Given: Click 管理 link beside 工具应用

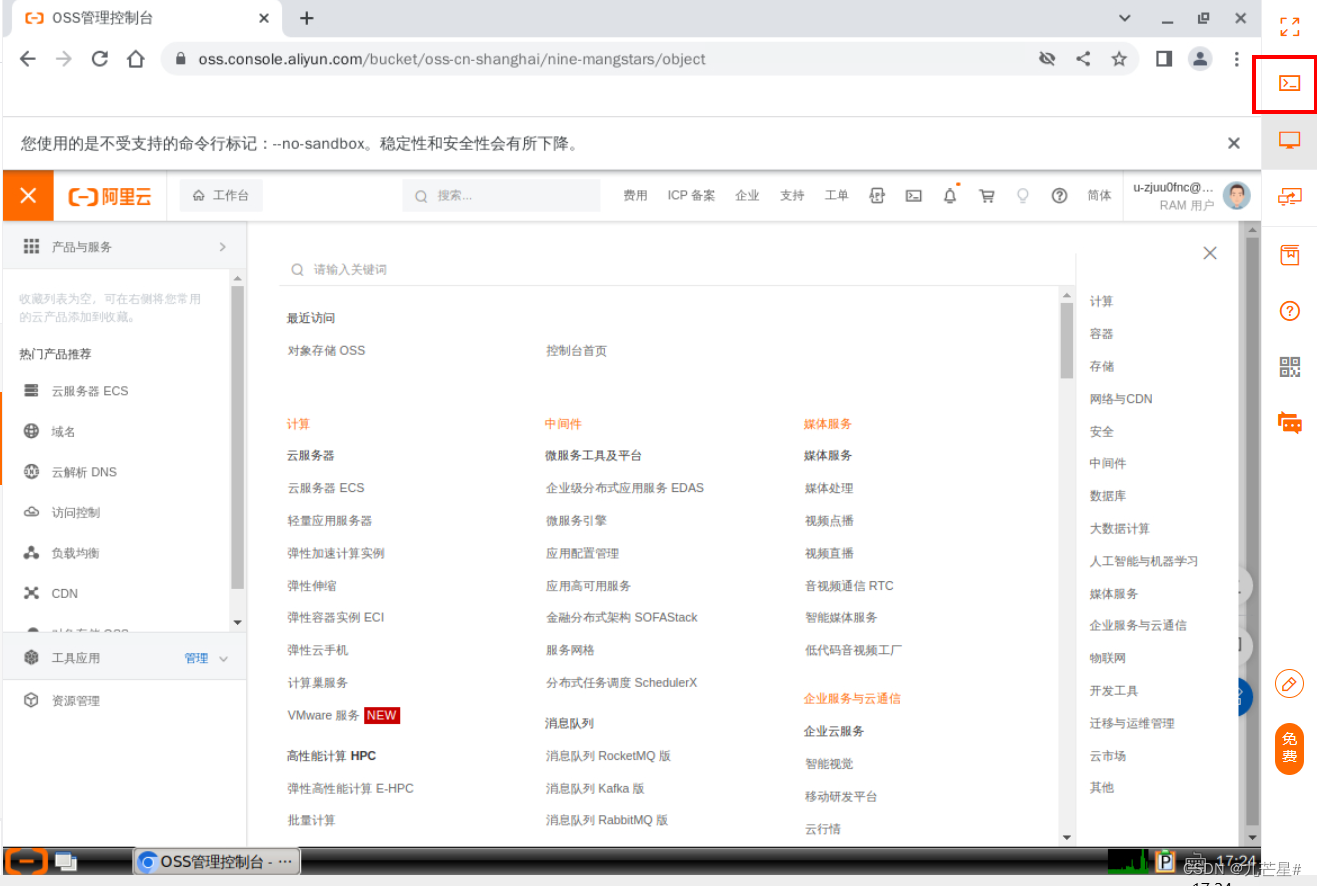Looking at the screenshot, I should (196, 658).
